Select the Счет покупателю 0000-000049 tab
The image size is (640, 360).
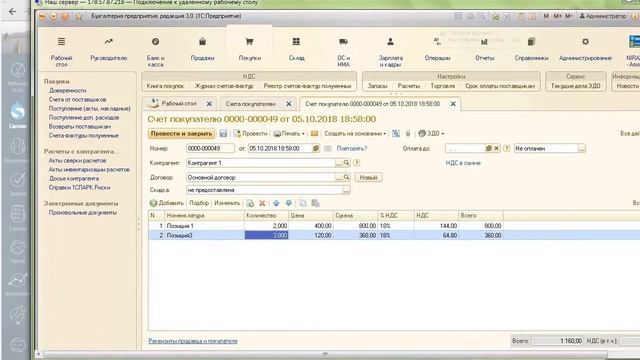[372, 104]
